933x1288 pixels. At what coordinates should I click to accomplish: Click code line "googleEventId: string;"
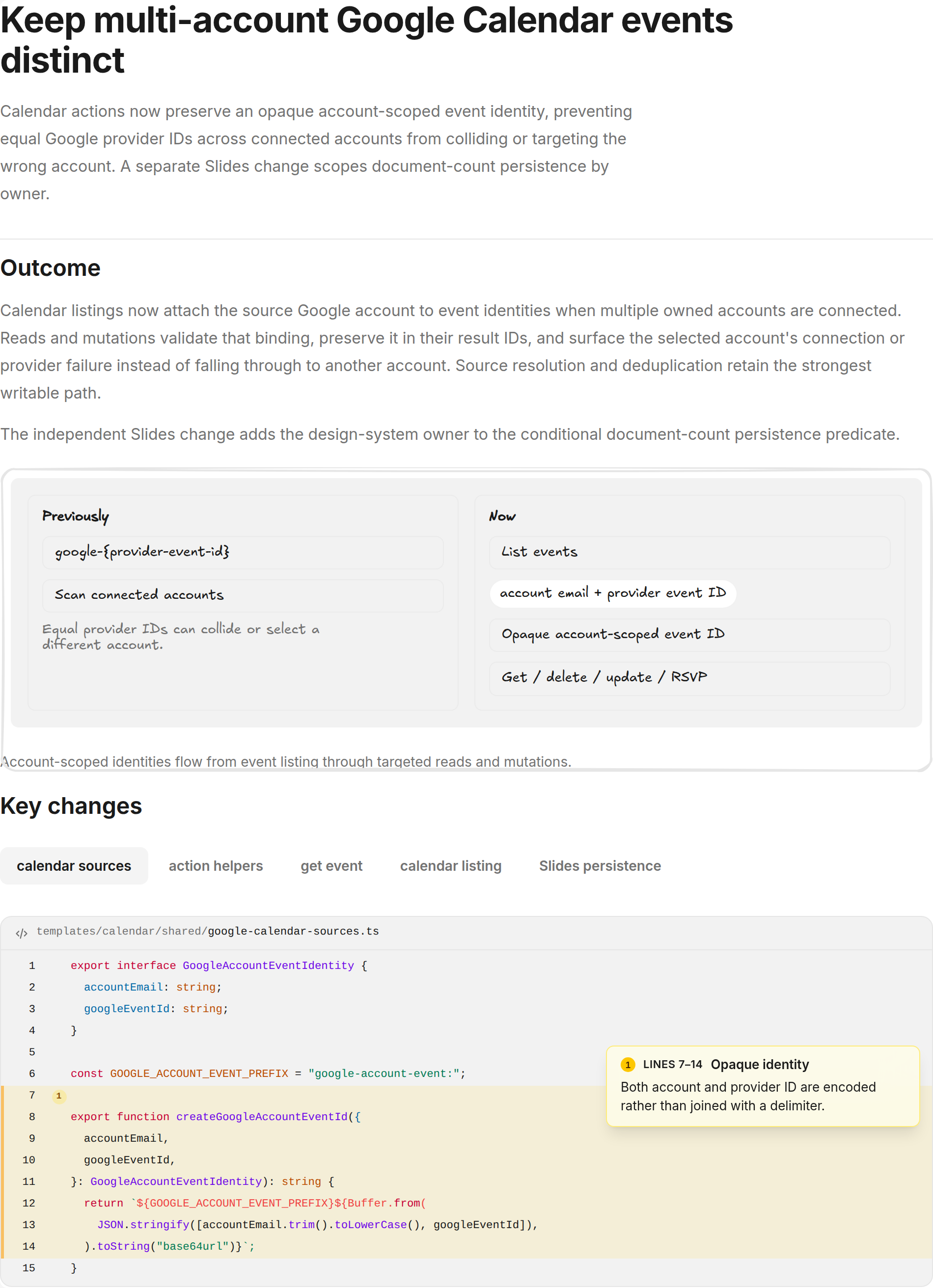pos(156,1009)
